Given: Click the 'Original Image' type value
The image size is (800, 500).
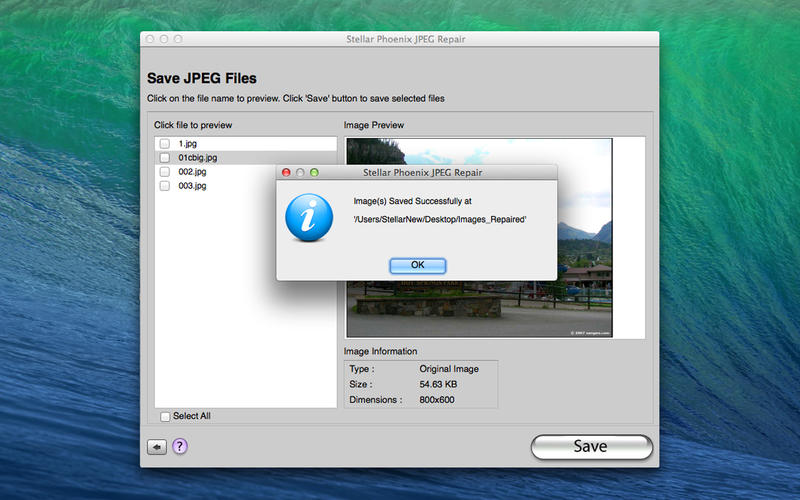Looking at the screenshot, I should click(x=449, y=369).
